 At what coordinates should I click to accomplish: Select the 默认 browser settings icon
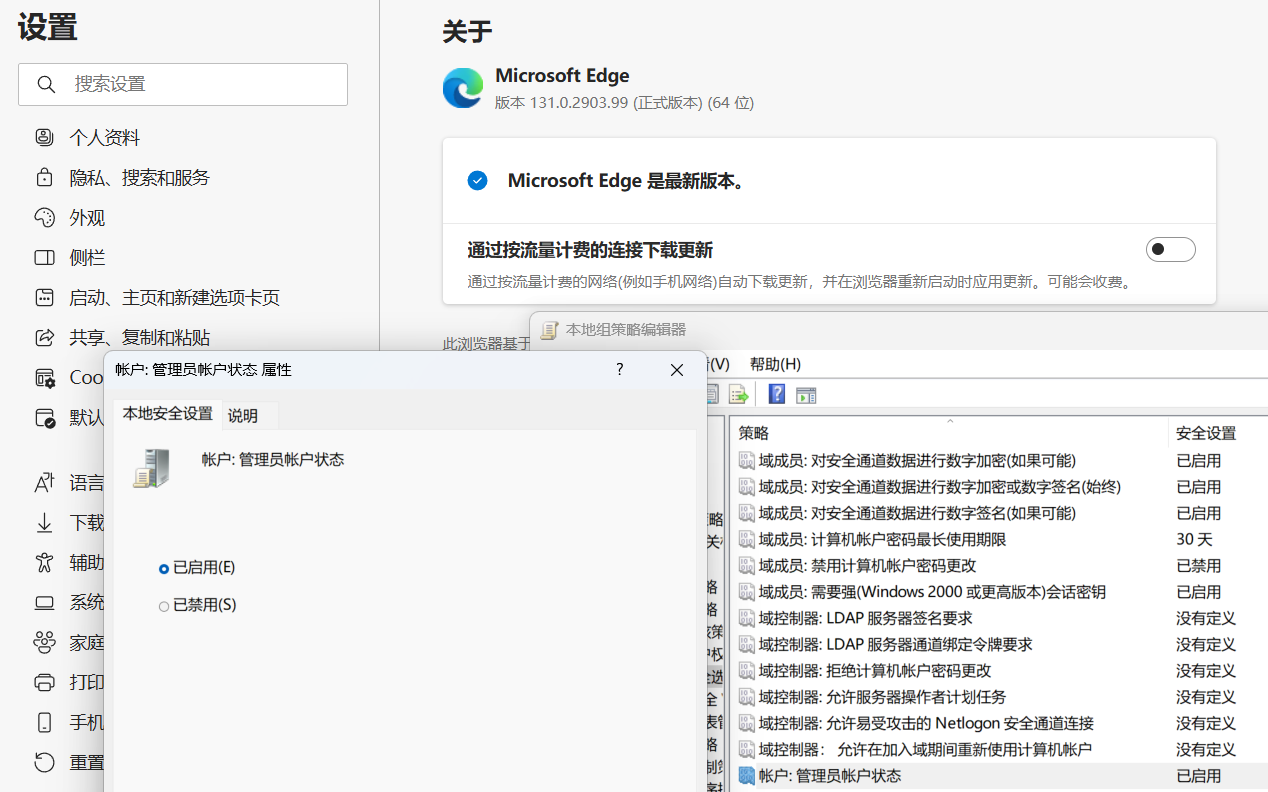coord(45,418)
